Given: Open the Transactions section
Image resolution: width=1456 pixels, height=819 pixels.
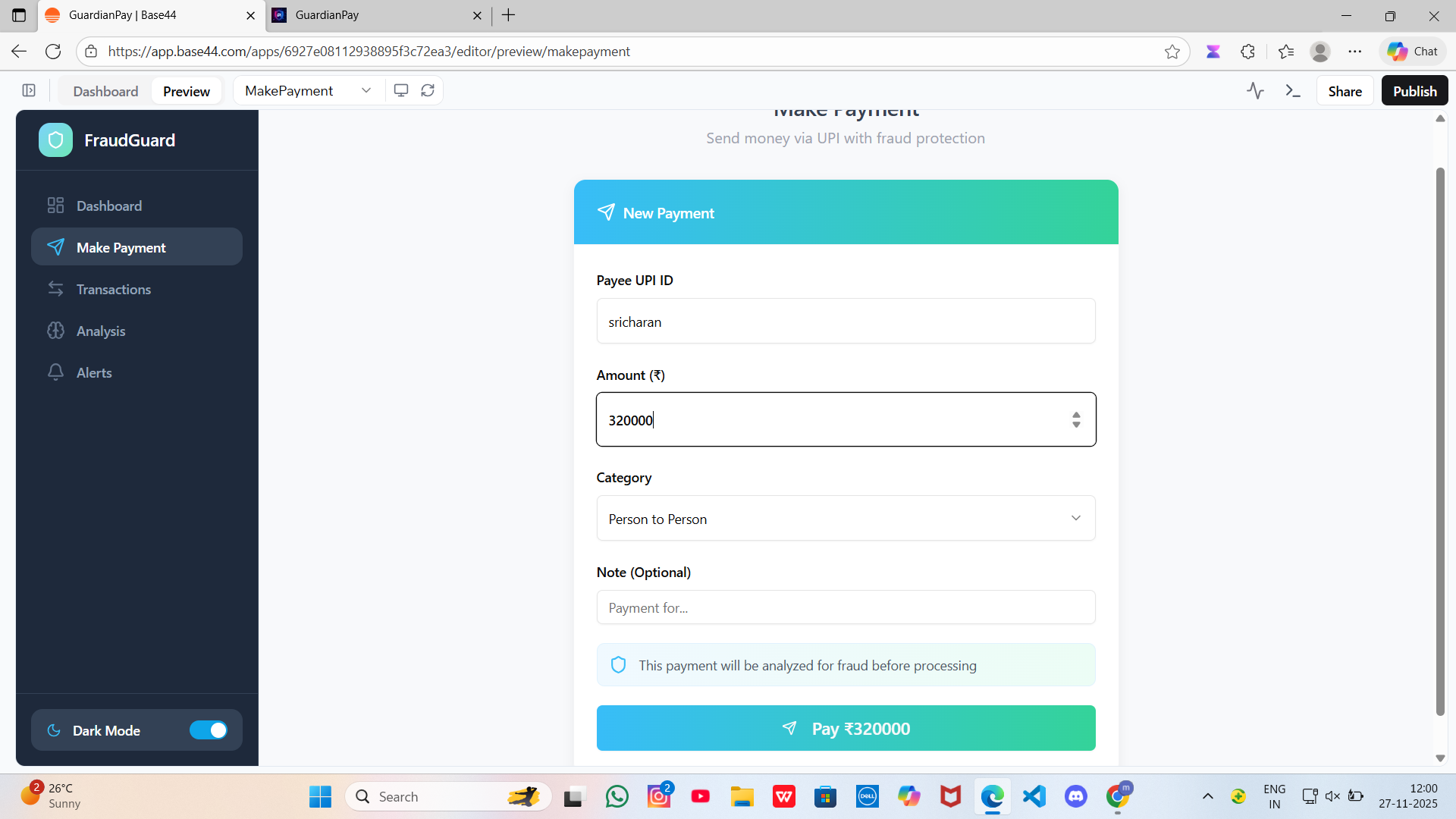Looking at the screenshot, I should (x=113, y=289).
